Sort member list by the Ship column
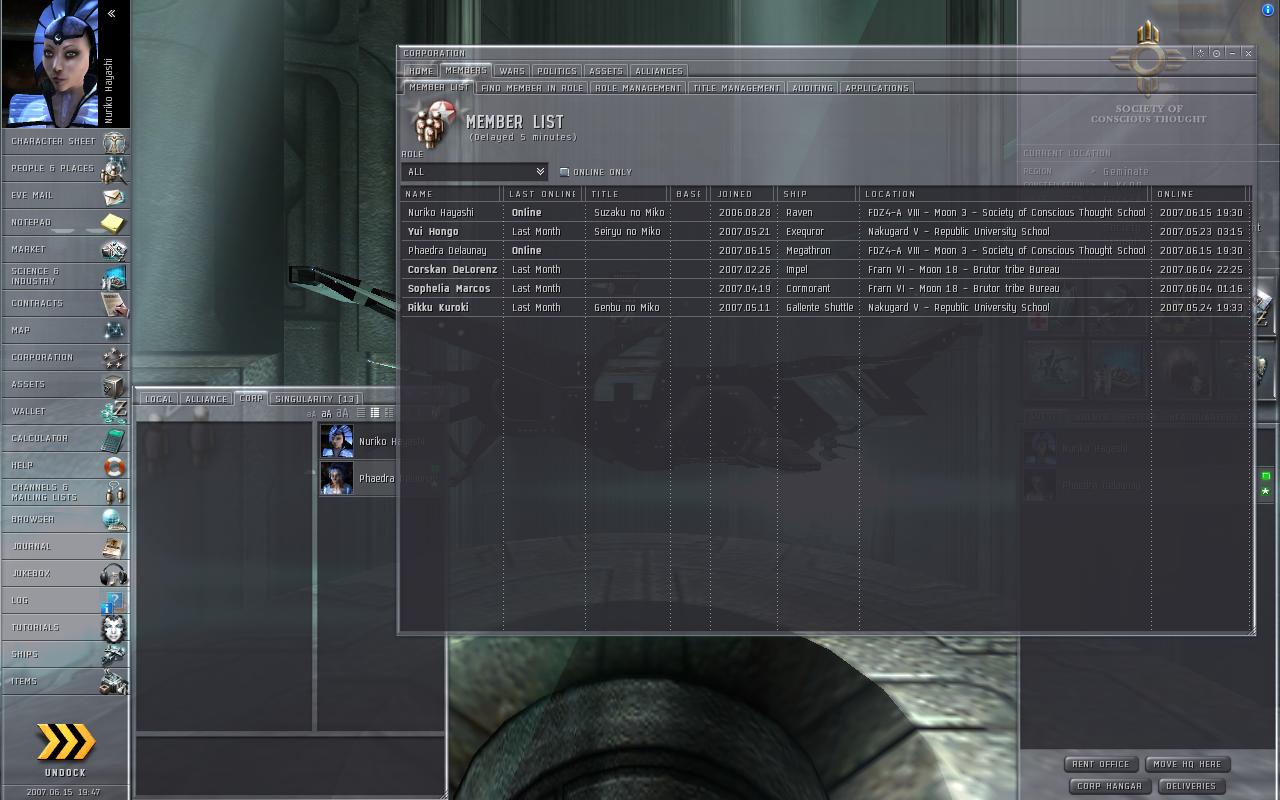Image resolution: width=1280 pixels, height=800 pixels. coord(817,194)
